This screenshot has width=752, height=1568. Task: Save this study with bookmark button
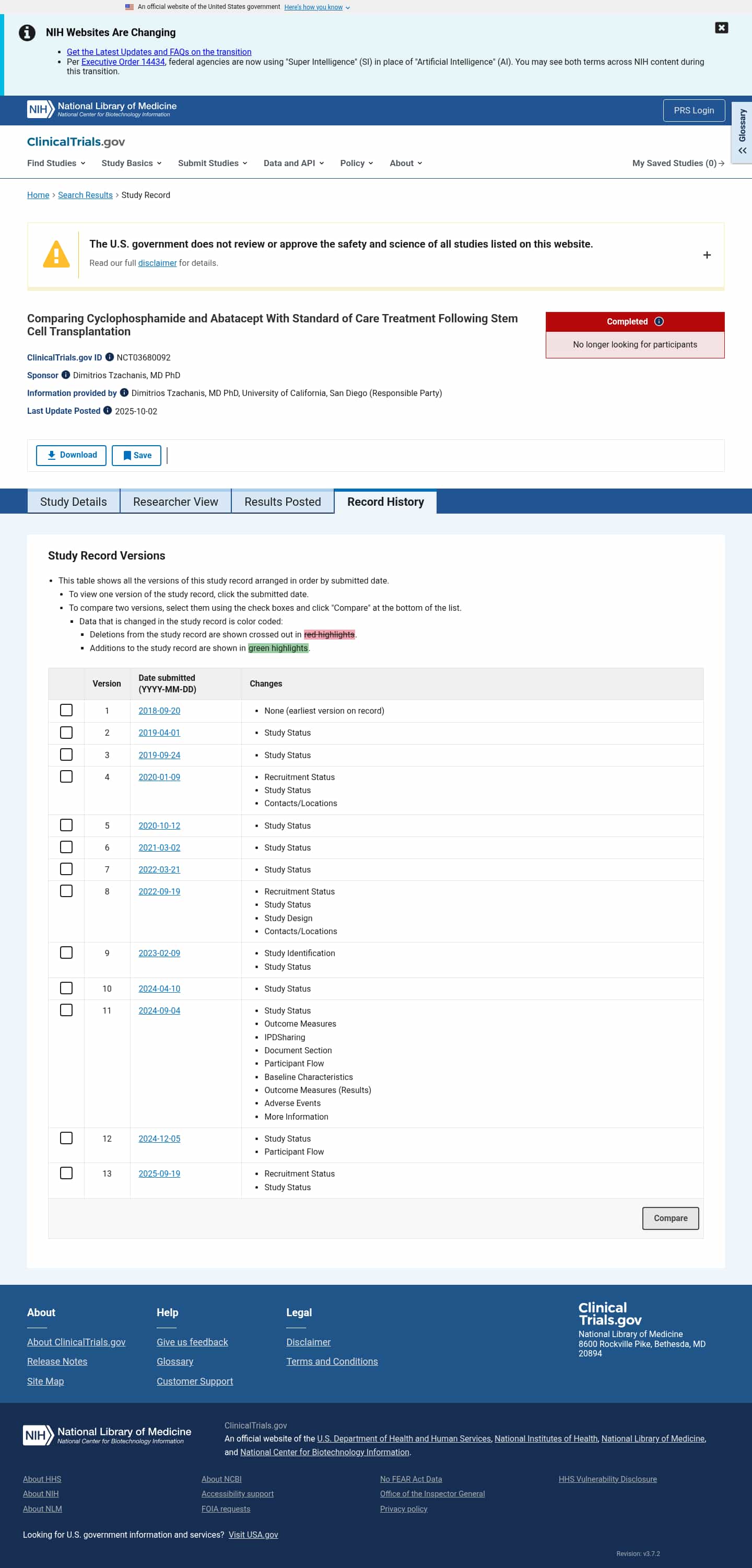click(136, 455)
